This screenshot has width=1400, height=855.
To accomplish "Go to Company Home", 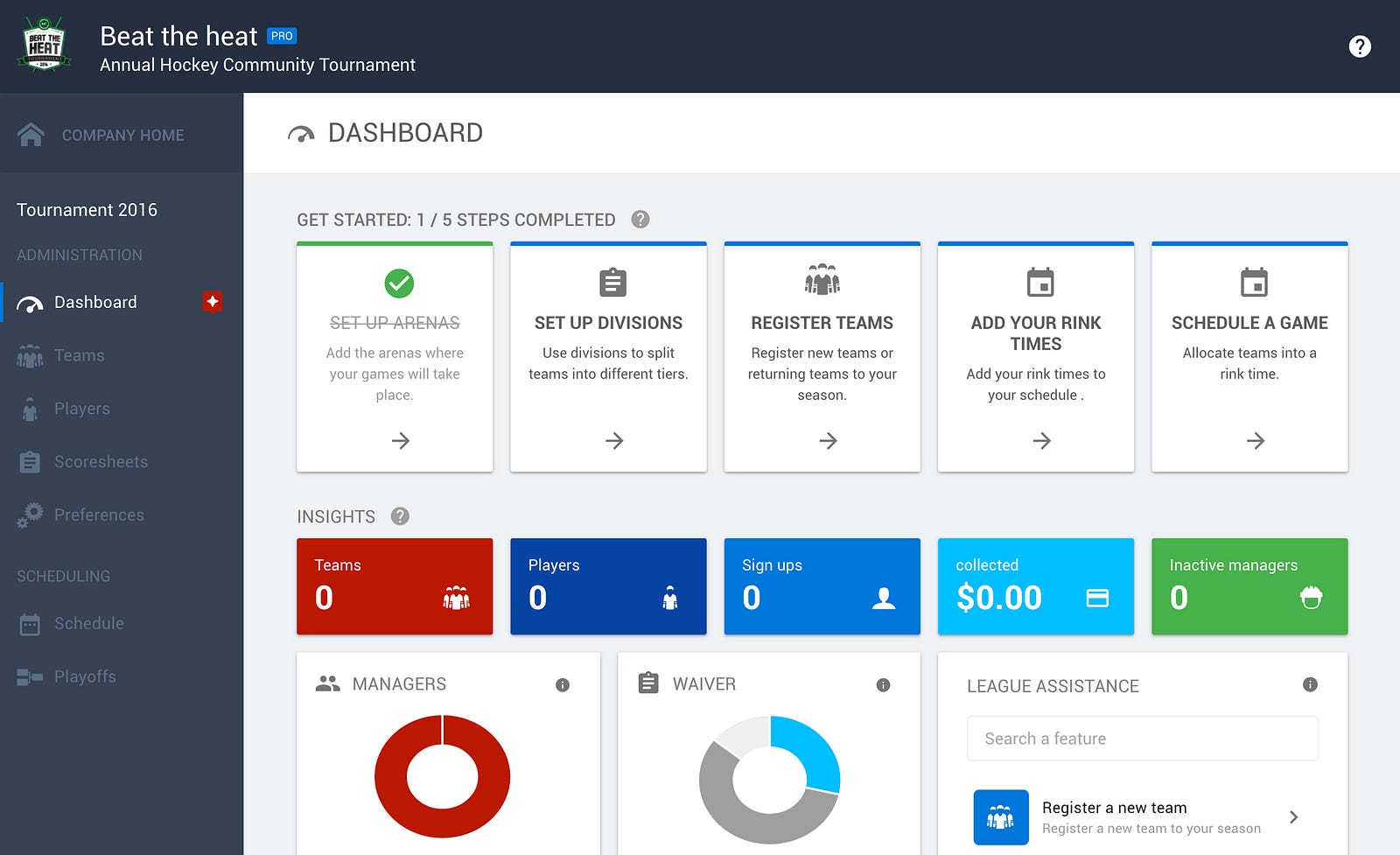I will [122, 135].
